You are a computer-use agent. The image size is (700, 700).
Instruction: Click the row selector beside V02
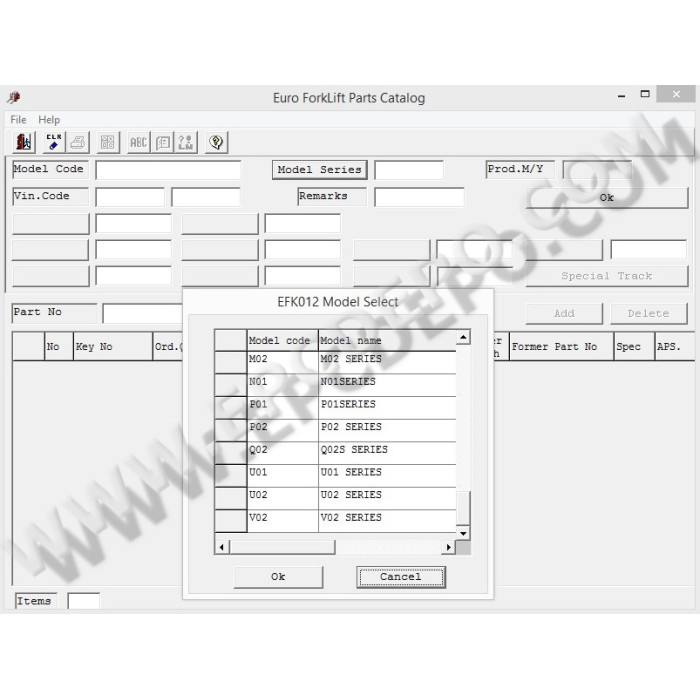[231, 521]
